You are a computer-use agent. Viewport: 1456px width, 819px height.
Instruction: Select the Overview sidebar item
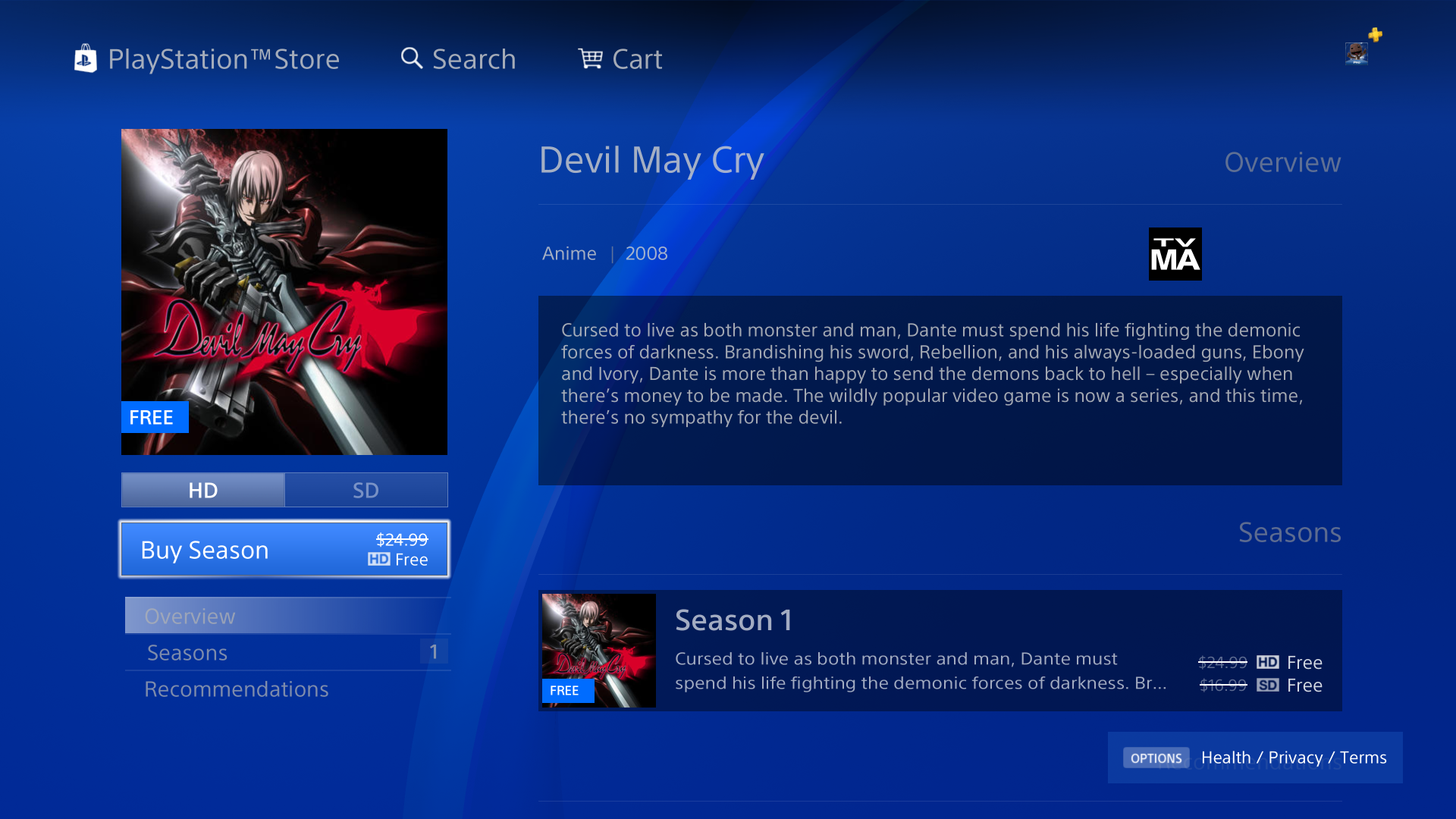tap(287, 616)
